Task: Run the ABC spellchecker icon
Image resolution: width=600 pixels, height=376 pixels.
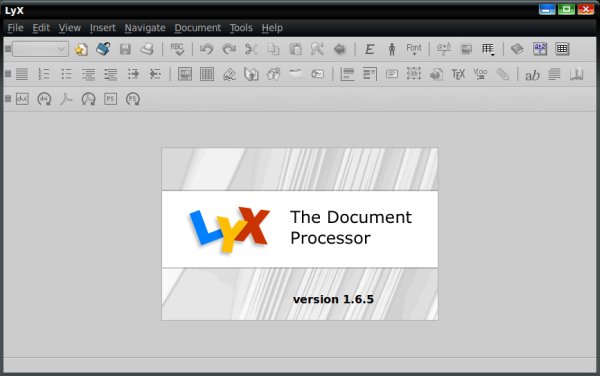Action: point(177,49)
